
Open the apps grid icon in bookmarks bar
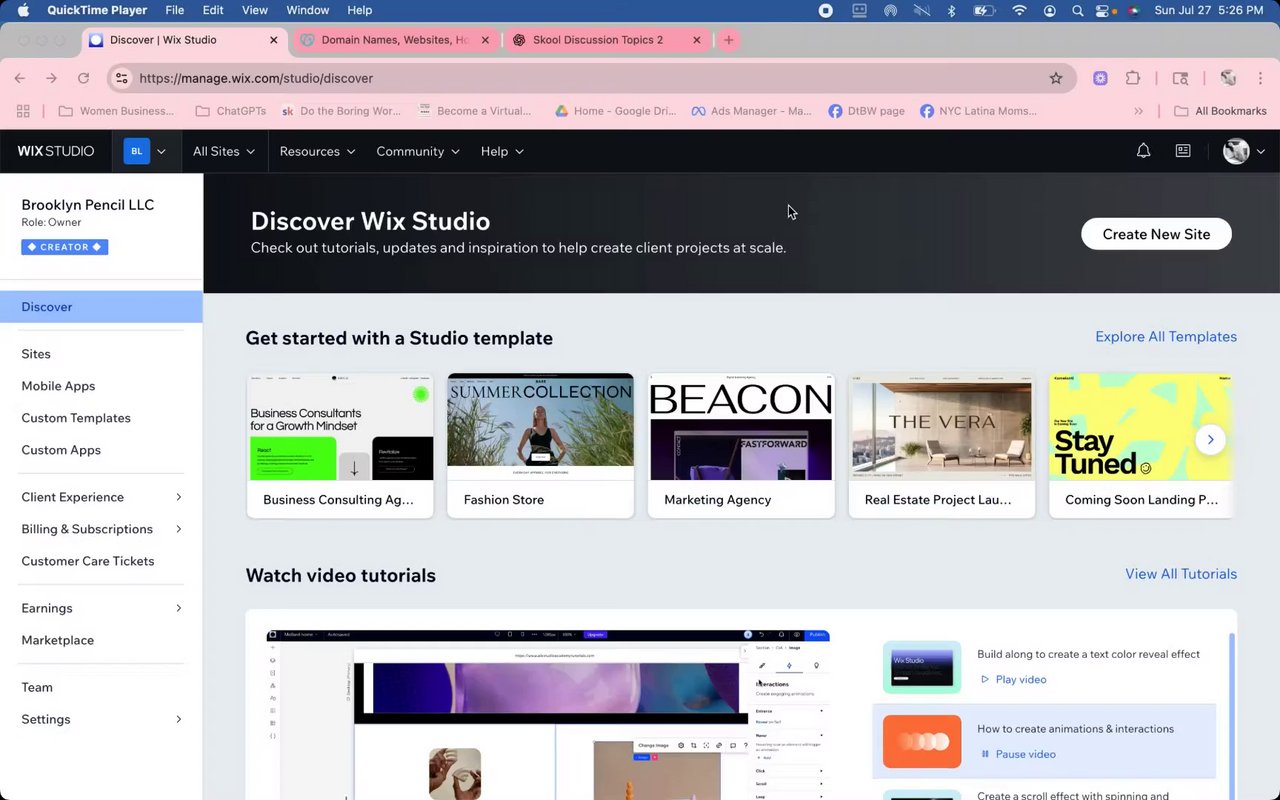pos(23,111)
